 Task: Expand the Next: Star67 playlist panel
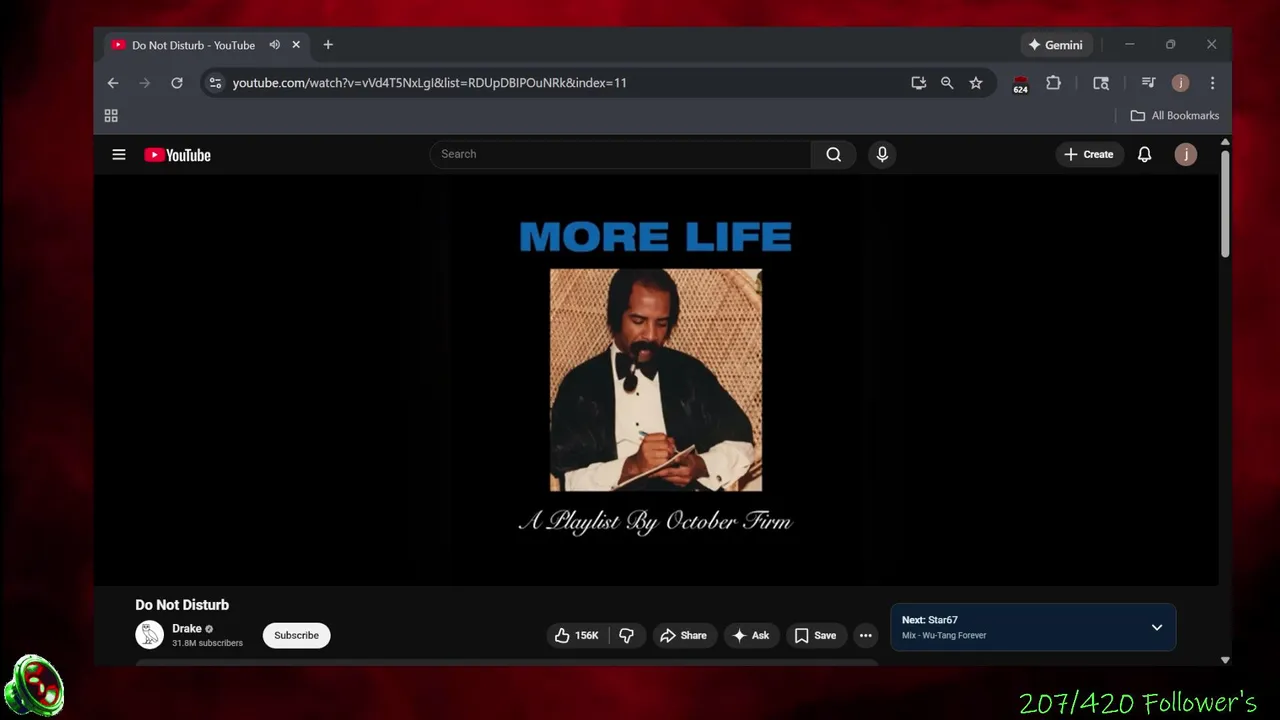(x=1157, y=627)
